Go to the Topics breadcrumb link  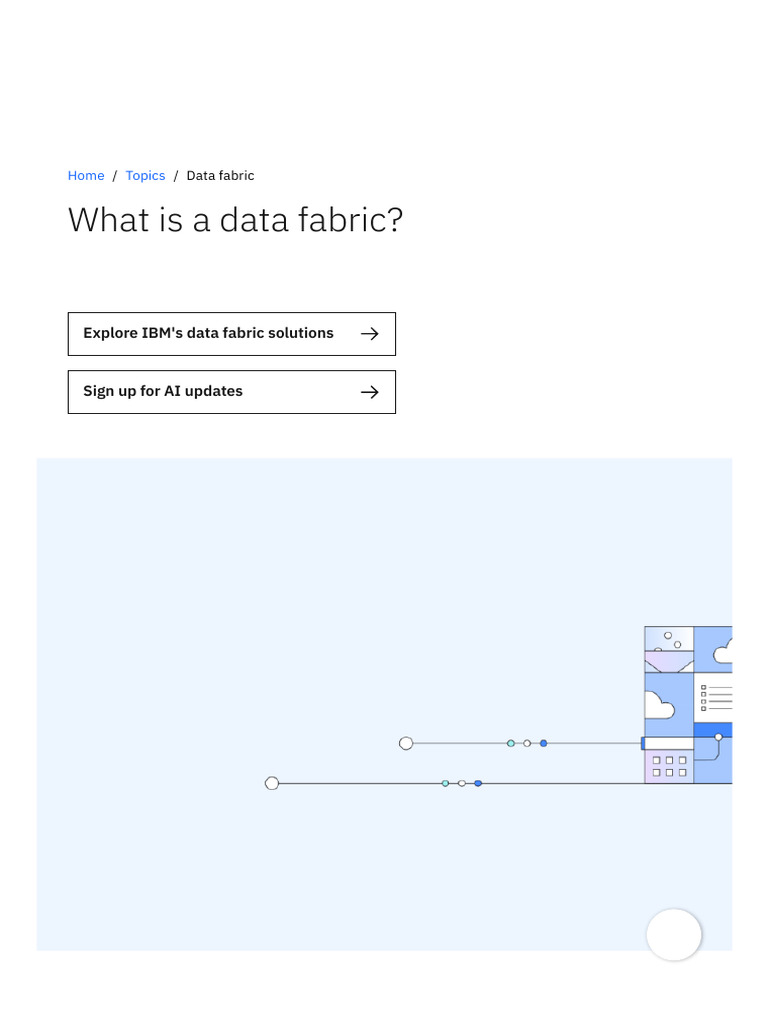[145, 176]
